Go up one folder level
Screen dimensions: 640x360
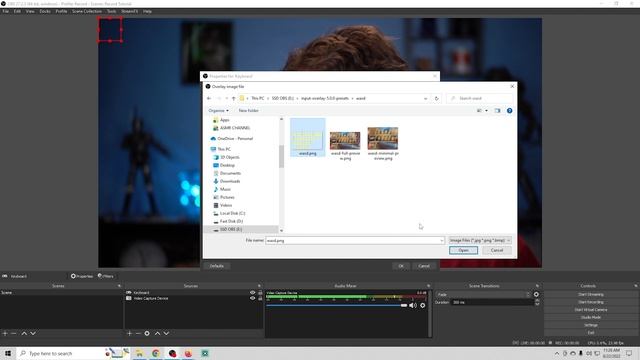click(233, 98)
